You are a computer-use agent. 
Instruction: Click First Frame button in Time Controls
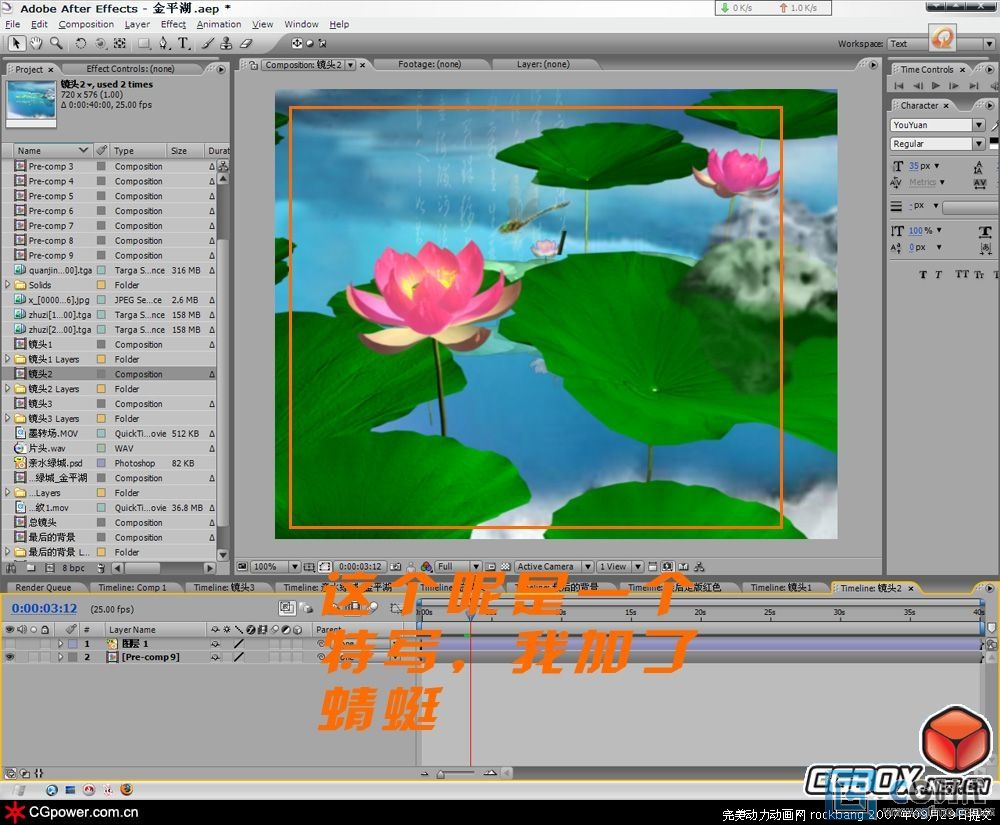pyautogui.click(x=899, y=85)
